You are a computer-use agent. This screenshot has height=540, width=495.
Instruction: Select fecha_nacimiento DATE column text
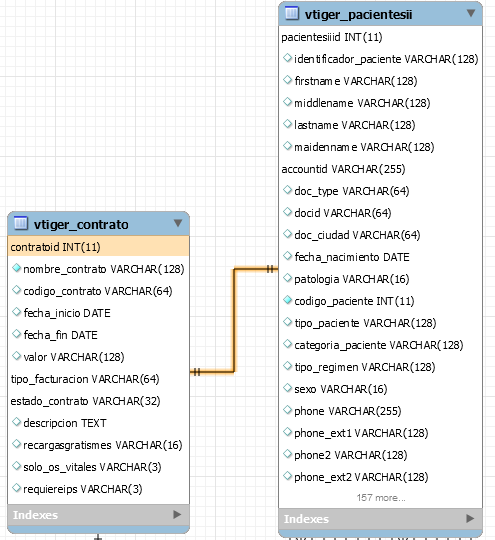(352, 257)
